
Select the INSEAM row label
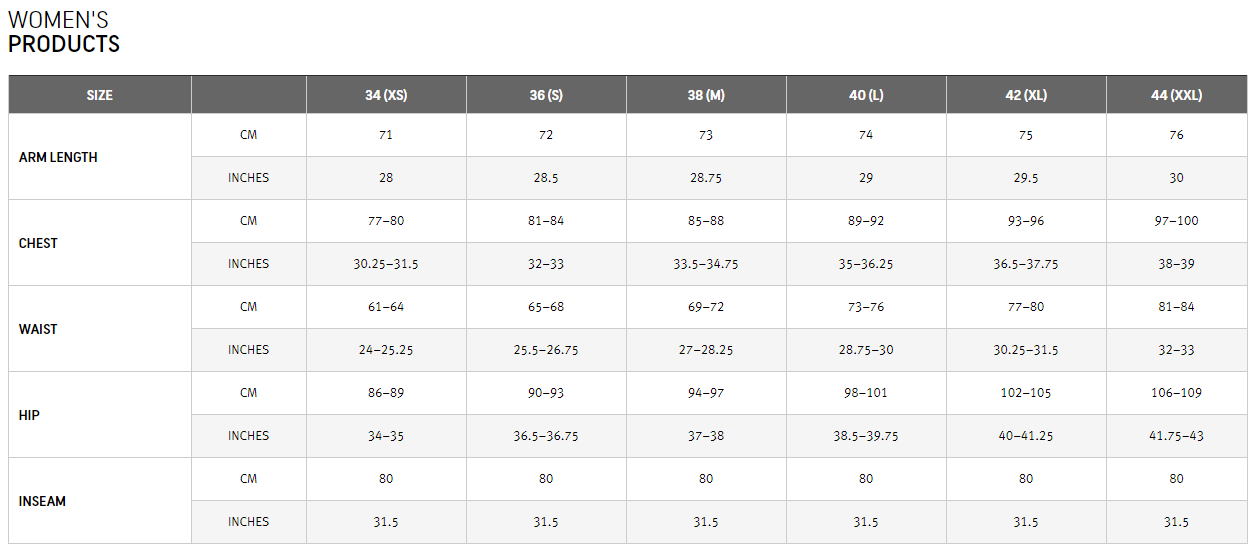(x=42, y=501)
